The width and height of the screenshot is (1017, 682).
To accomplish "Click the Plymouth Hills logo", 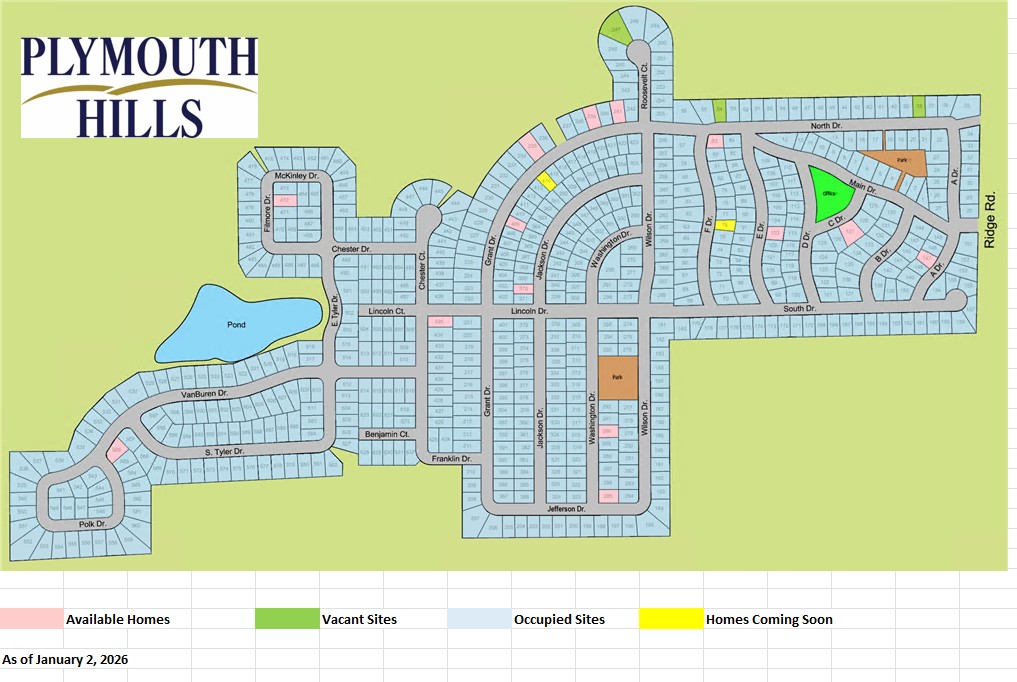I will 139,87.
